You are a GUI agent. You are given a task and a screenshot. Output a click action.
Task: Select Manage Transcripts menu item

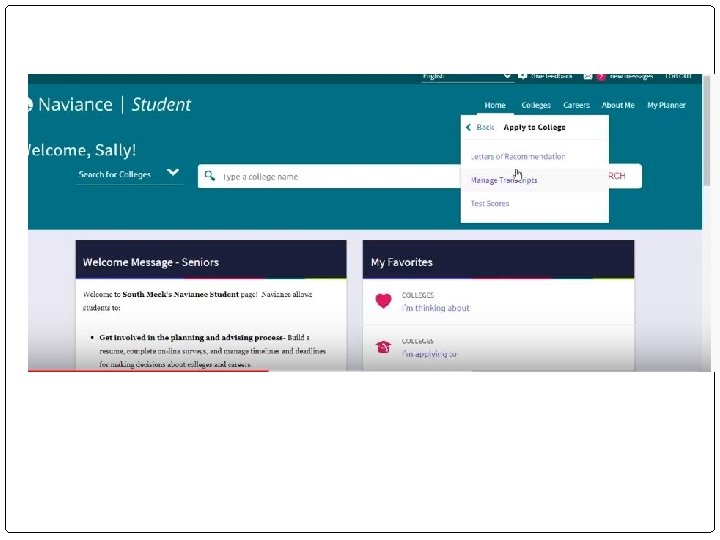click(504, 180)
